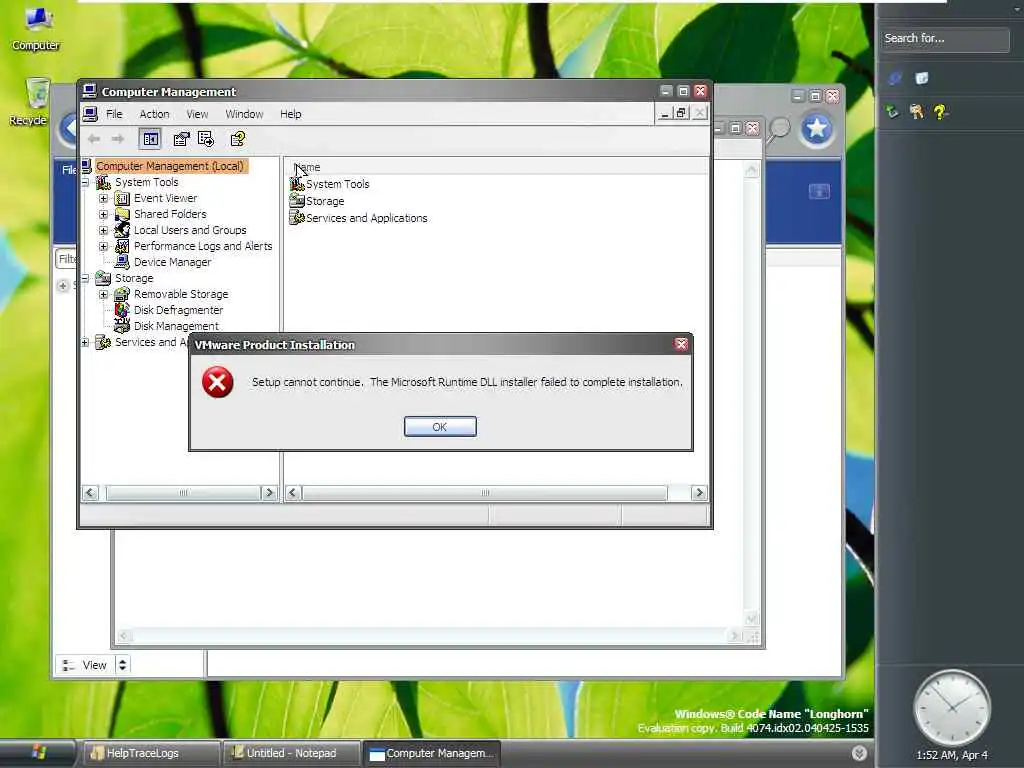Expand Services and Applications node
The image size is (1024, 768).
pos(86,342)
